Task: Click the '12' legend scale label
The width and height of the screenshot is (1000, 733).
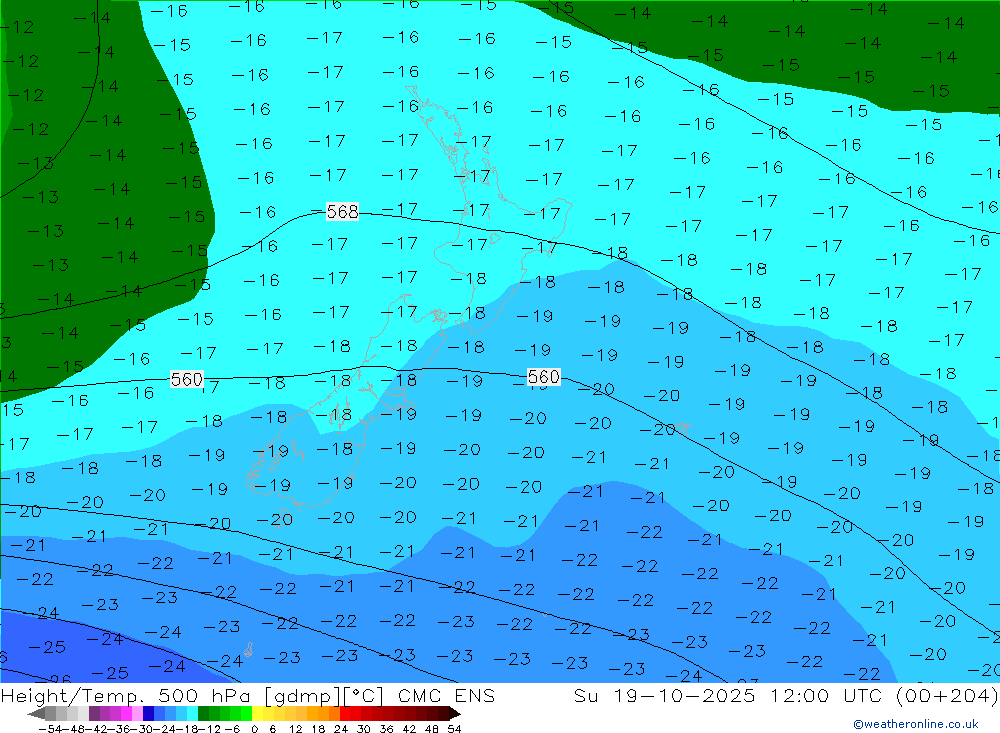Action: (x=295, y=729)
